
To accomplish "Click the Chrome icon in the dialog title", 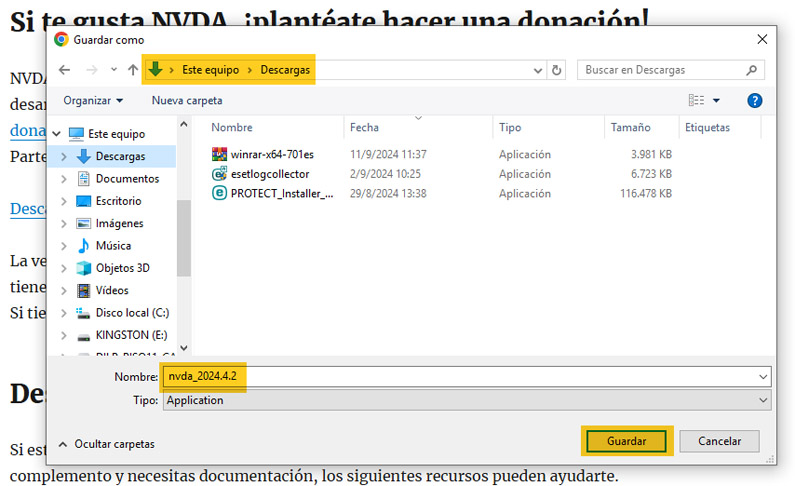I will click(61, 39).
